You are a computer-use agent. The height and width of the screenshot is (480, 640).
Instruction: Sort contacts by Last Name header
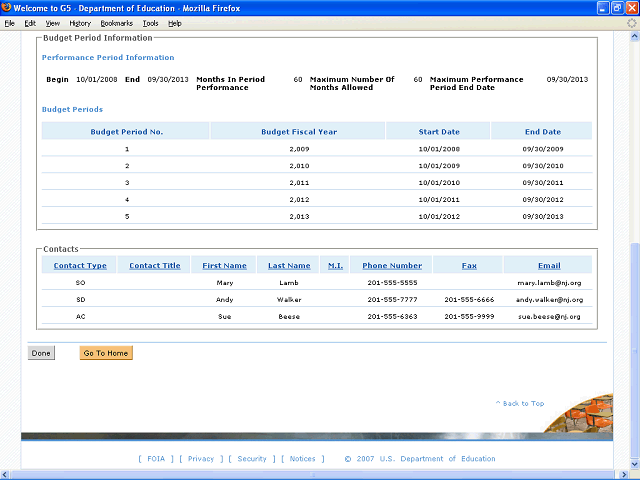tap(289, 266)
